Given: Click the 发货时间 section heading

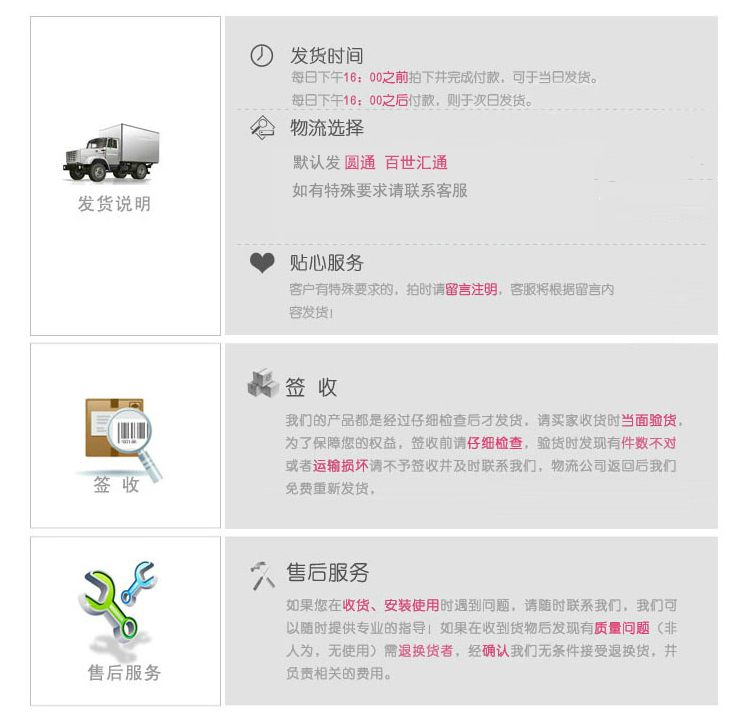Looking at the screenshot, I should click(x=327, y=56).
